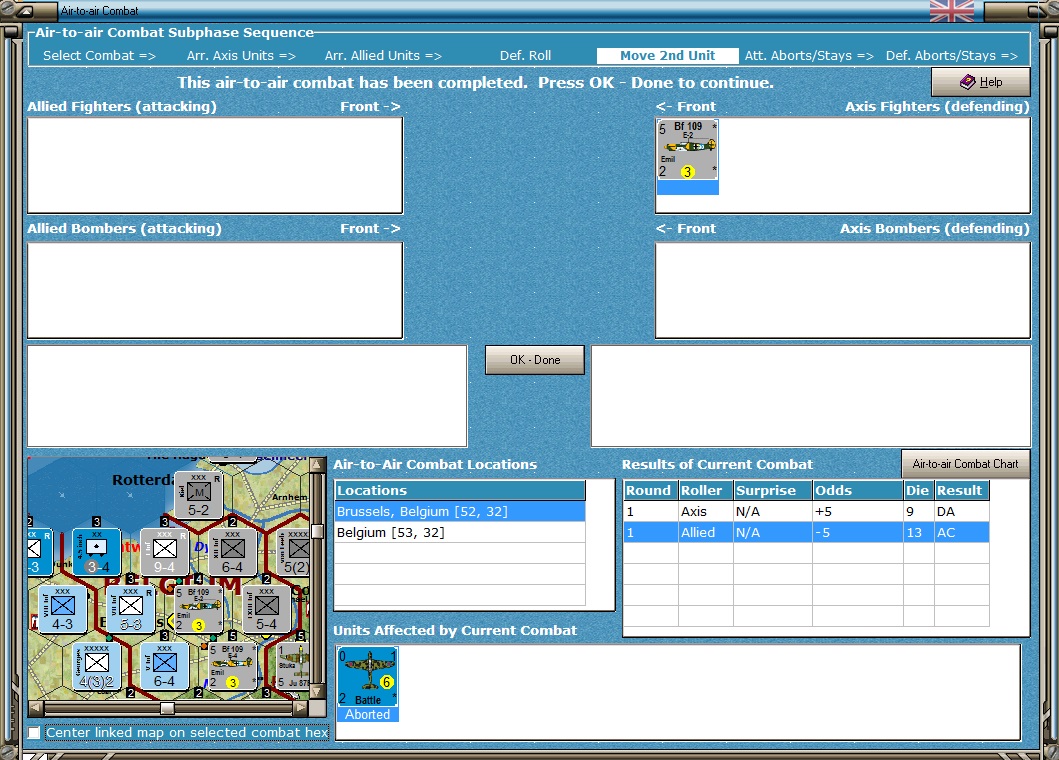Screen dimensions: 1059x760
Task: Click the Round column header
Action: point(650,490)
